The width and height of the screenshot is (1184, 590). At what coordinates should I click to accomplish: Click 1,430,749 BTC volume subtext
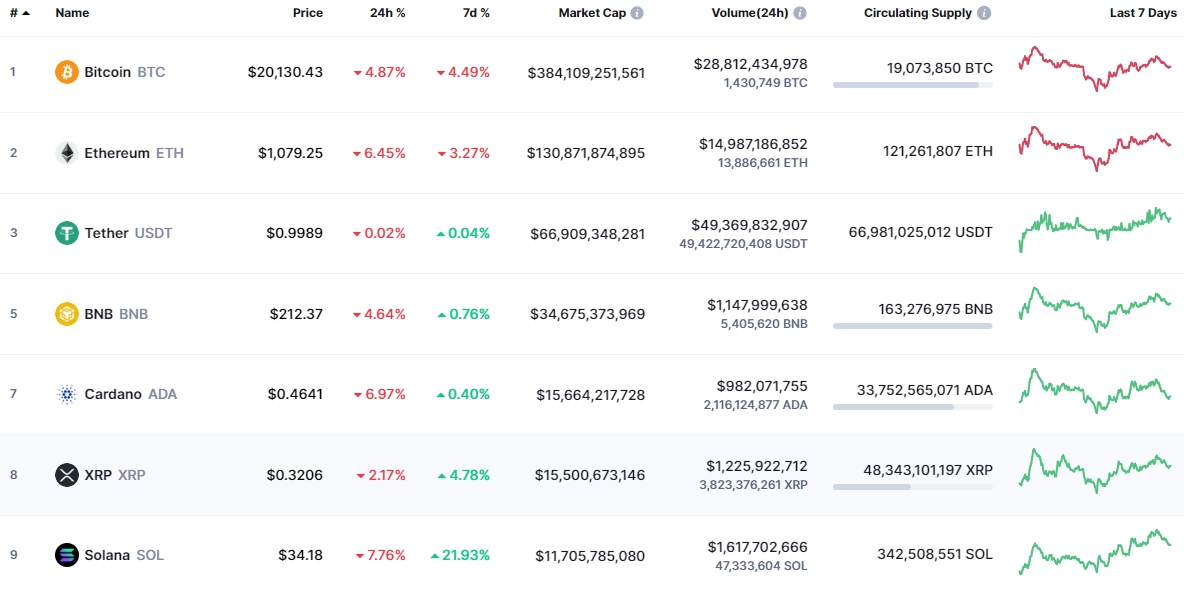coord(766,83)
